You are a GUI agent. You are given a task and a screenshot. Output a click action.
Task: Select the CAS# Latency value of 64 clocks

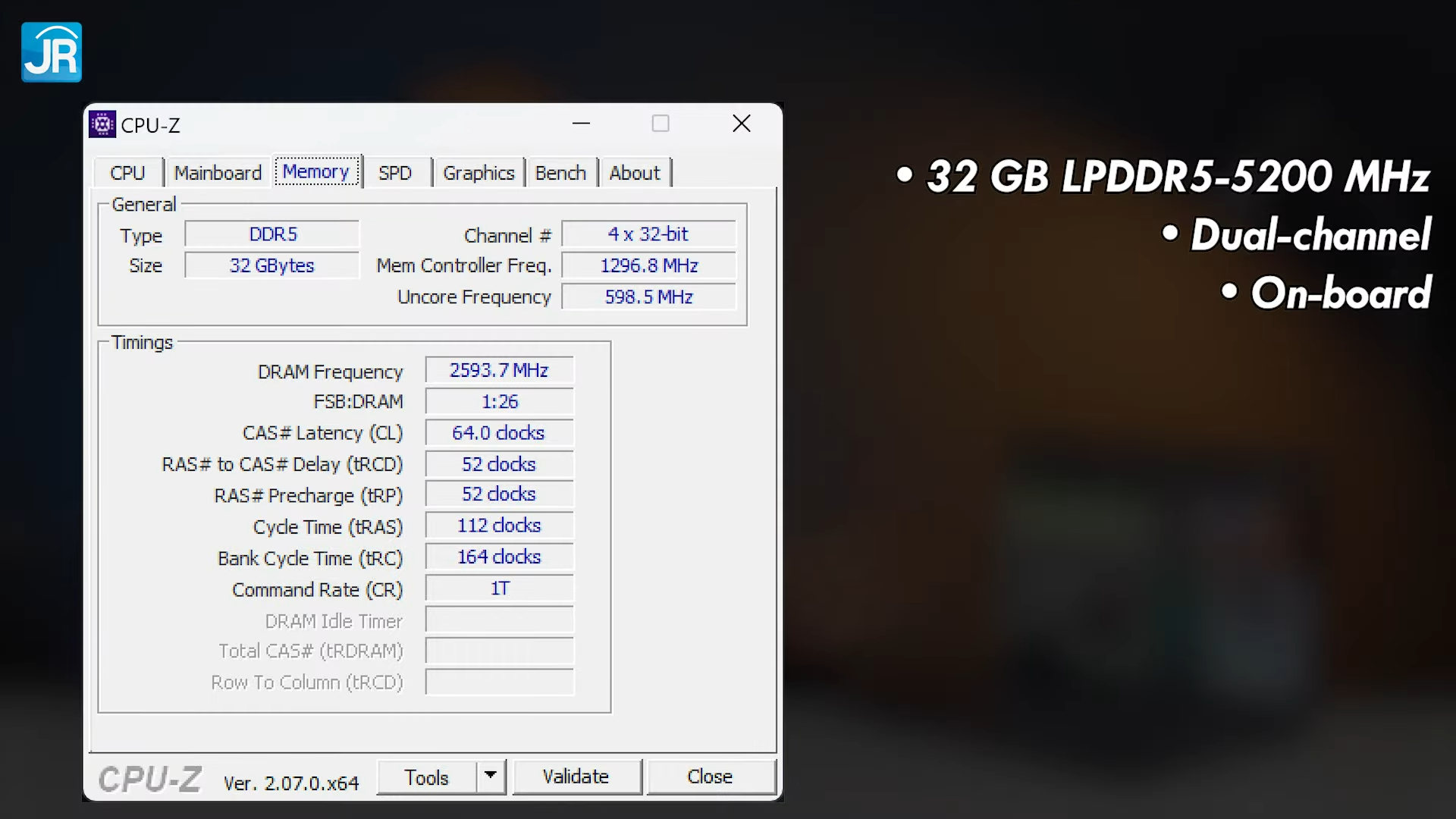tap(498, 432)
